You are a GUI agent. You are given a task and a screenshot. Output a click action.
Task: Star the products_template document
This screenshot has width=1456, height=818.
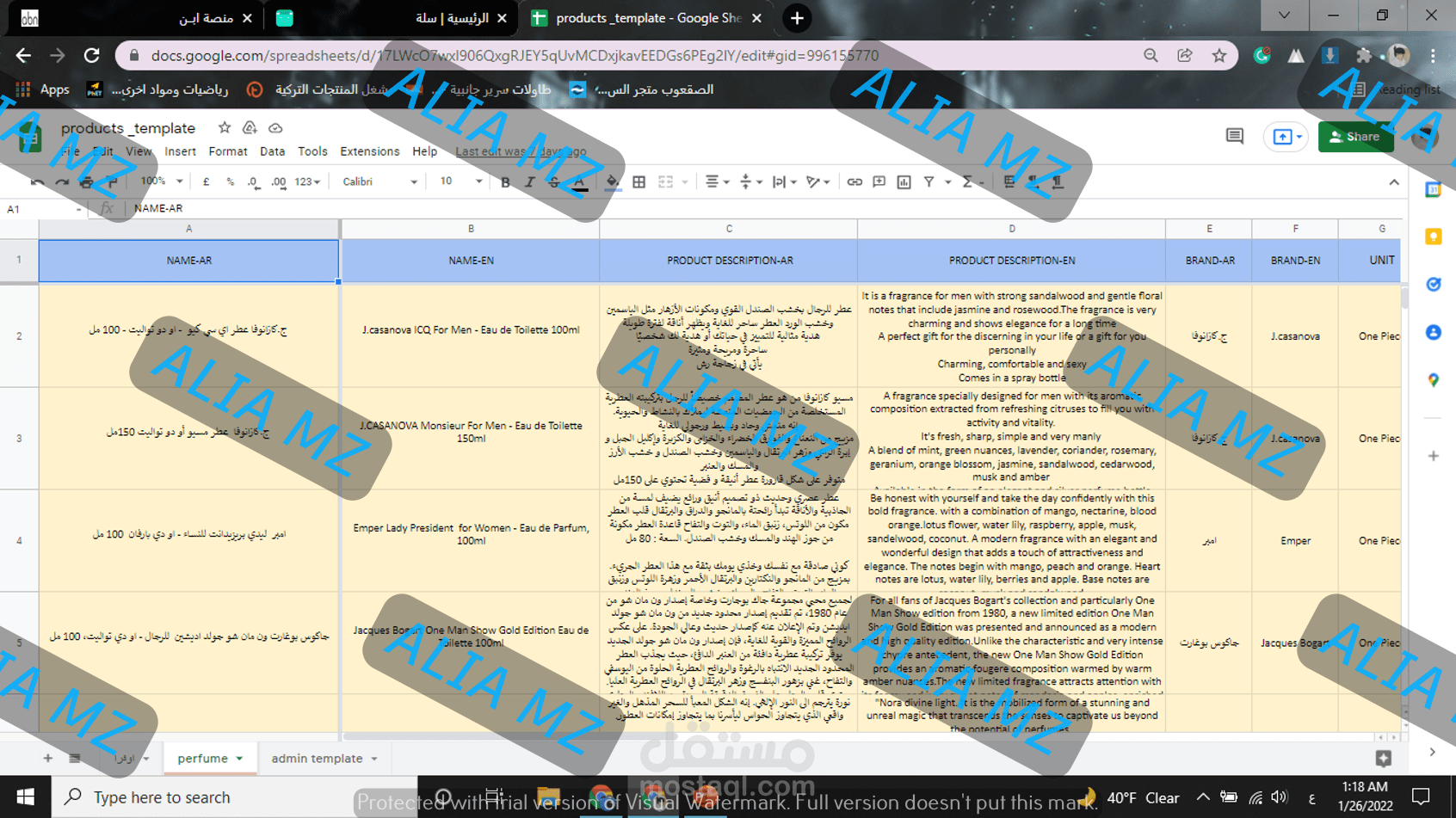225,128
